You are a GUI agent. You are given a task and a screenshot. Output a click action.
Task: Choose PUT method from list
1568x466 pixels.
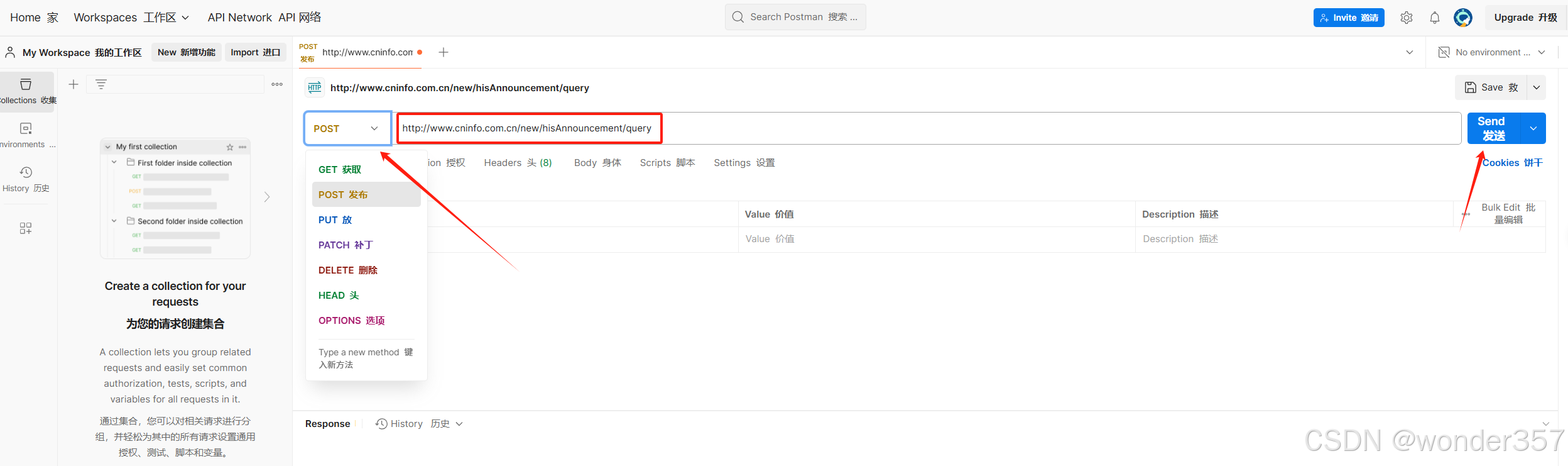pos(366,220)
